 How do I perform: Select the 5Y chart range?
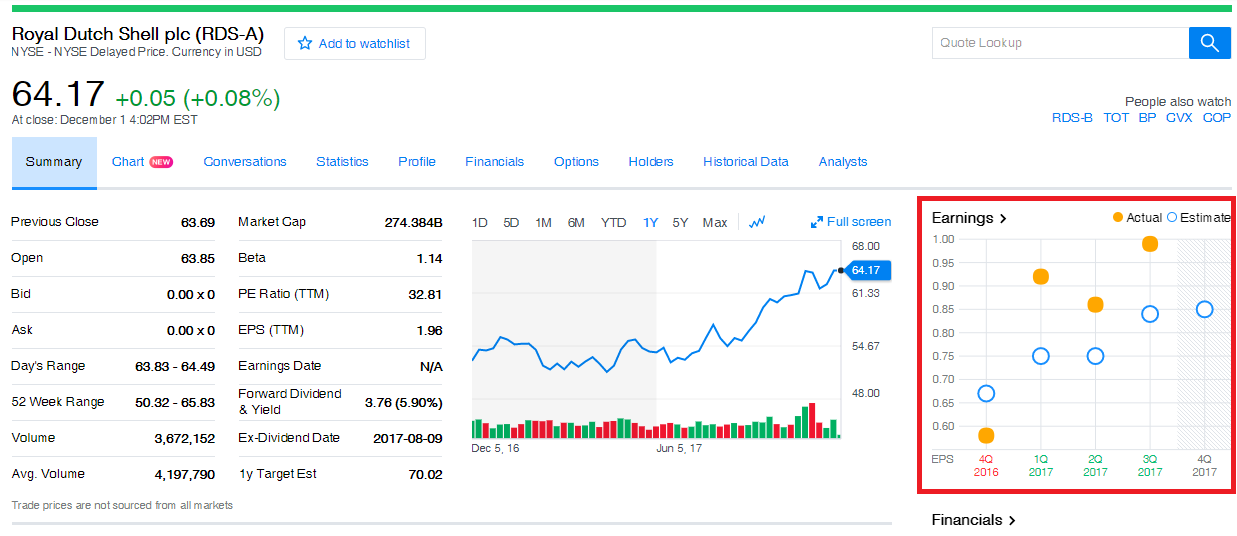coord(680,223)
